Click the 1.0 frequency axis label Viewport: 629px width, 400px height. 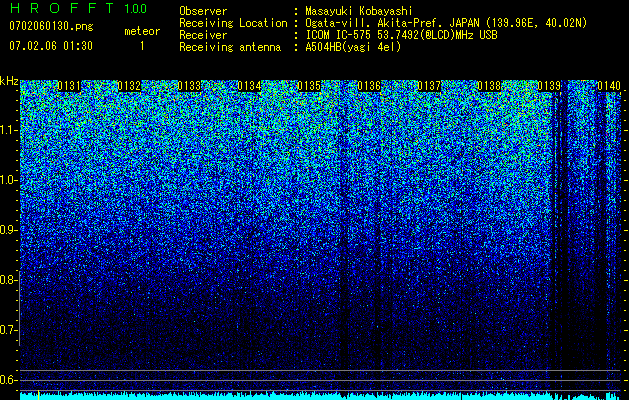point(8,180)
